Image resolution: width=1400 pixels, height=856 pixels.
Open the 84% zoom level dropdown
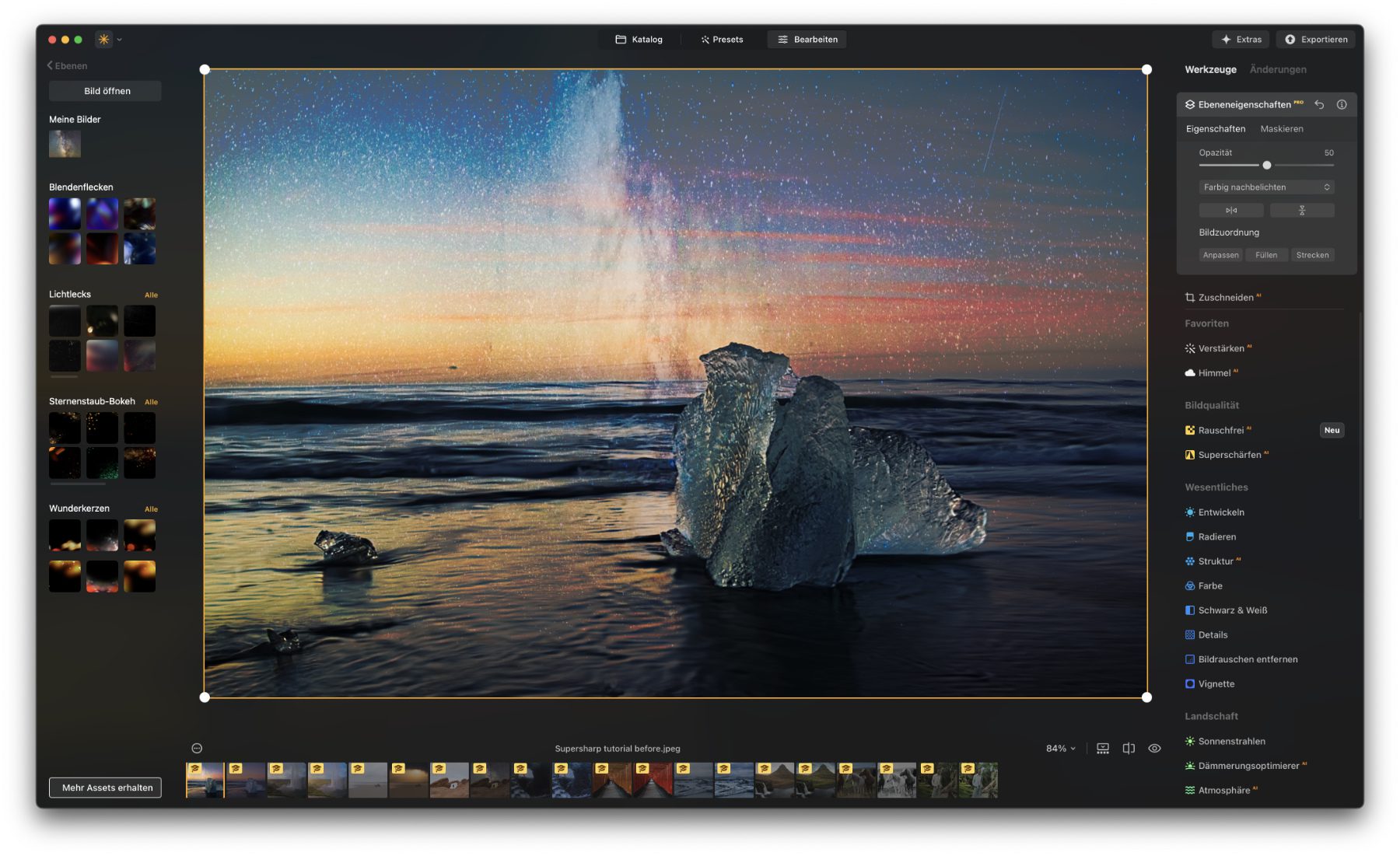1060,749
